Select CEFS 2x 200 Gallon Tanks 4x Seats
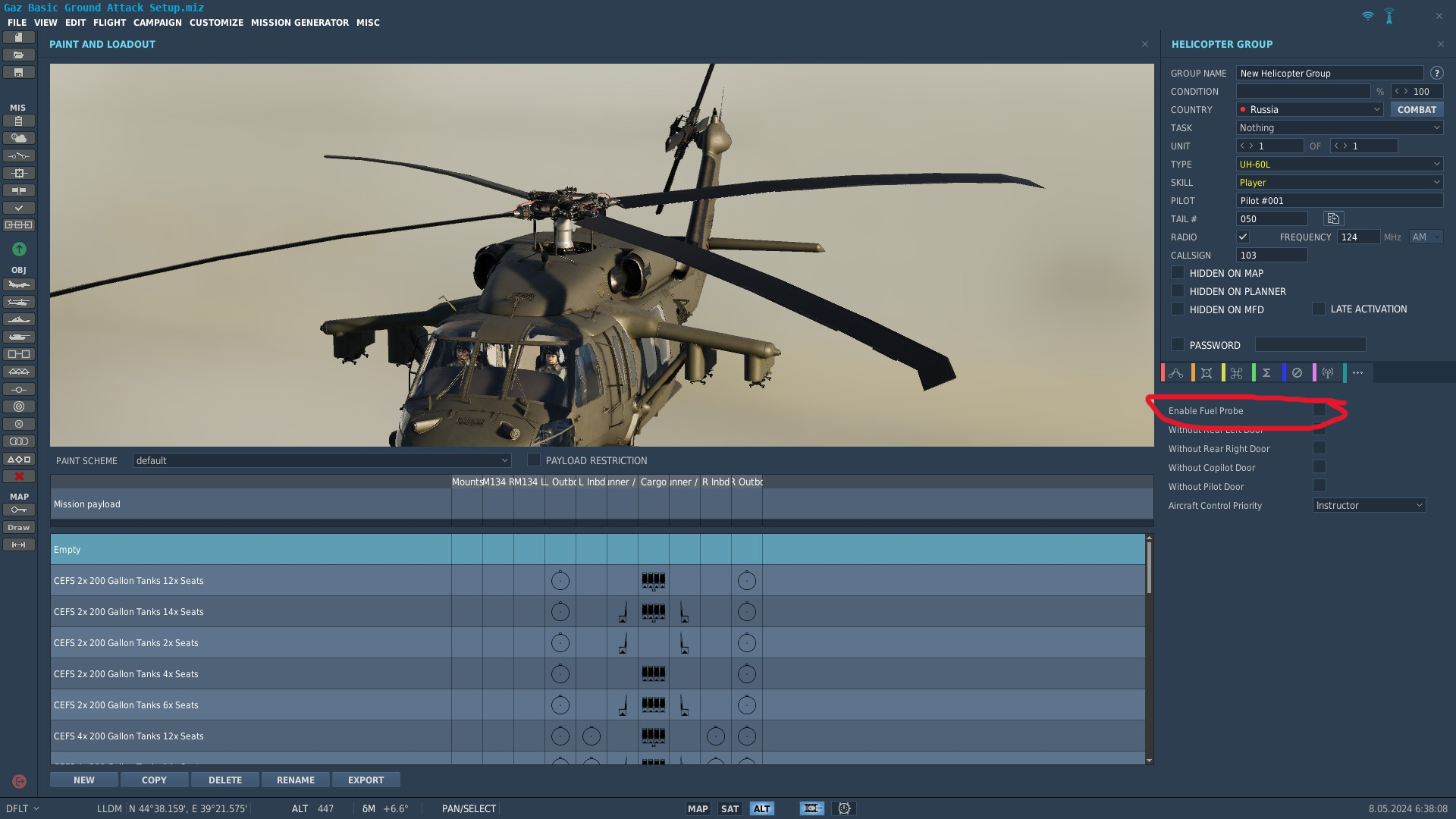The image size is (1456, 819). [x=598, y=673]
